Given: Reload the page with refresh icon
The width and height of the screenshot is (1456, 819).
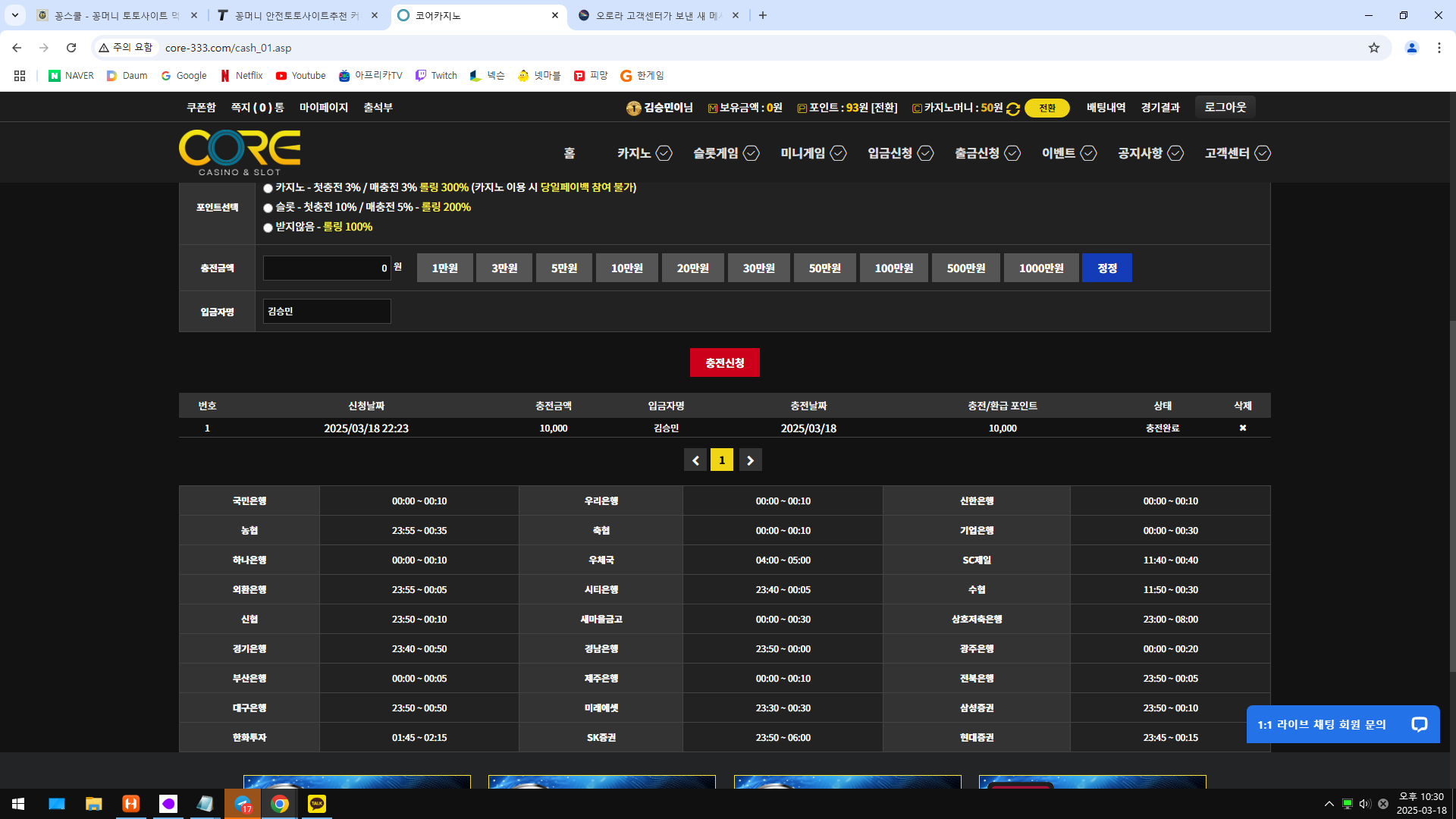Looking at the screenshot, I should click(x=71, y=48).
